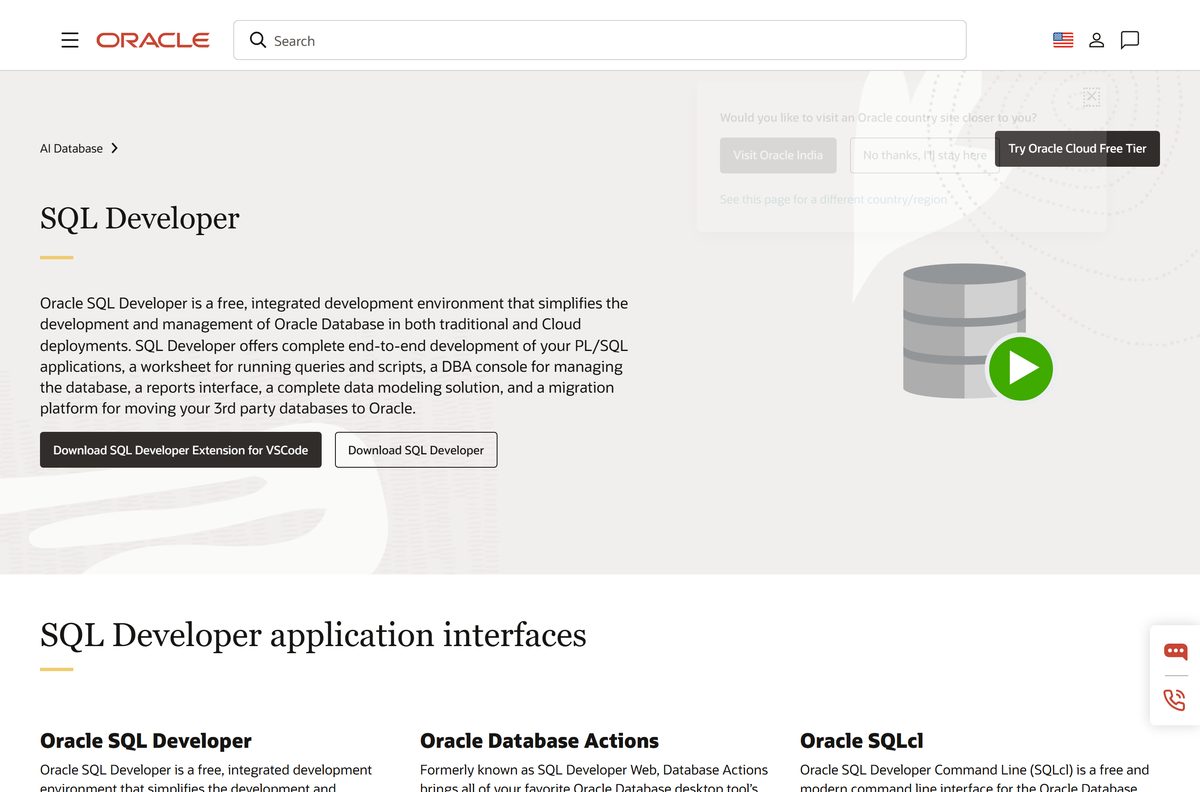Image resolution: width=1200 pixels, height=792 pixels.
Task: Close the country site popup
Action: 1091,97
